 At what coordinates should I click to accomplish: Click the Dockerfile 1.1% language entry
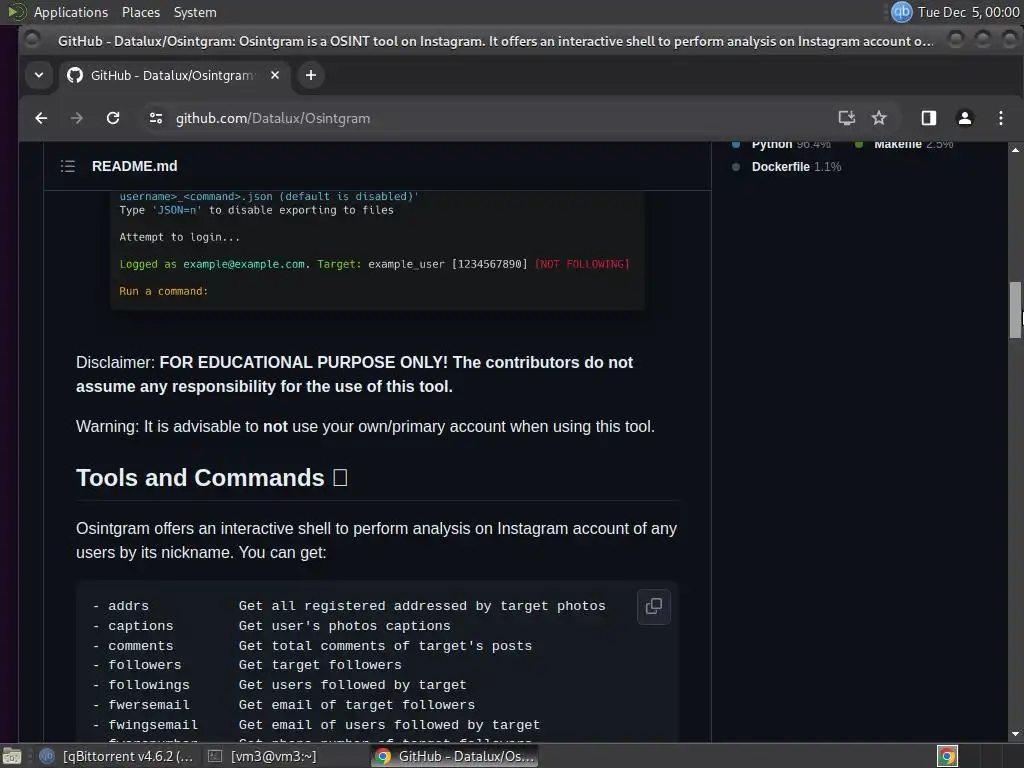(x=788, y=167)
